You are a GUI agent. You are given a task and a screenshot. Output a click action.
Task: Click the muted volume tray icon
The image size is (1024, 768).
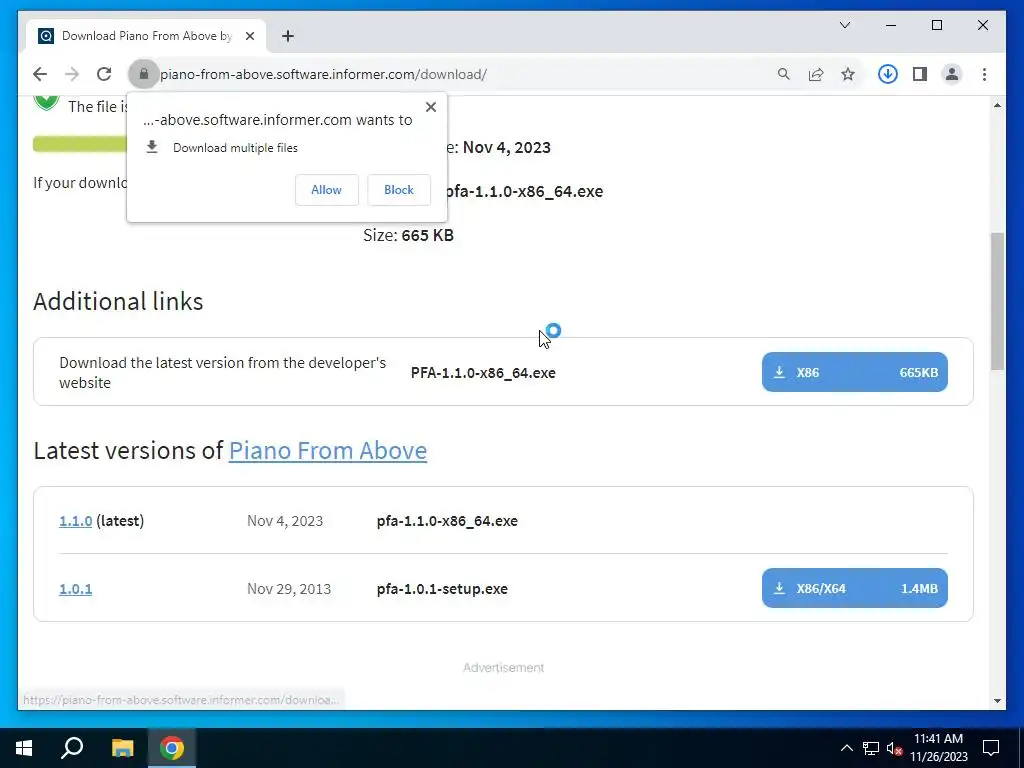coord(894,748)
